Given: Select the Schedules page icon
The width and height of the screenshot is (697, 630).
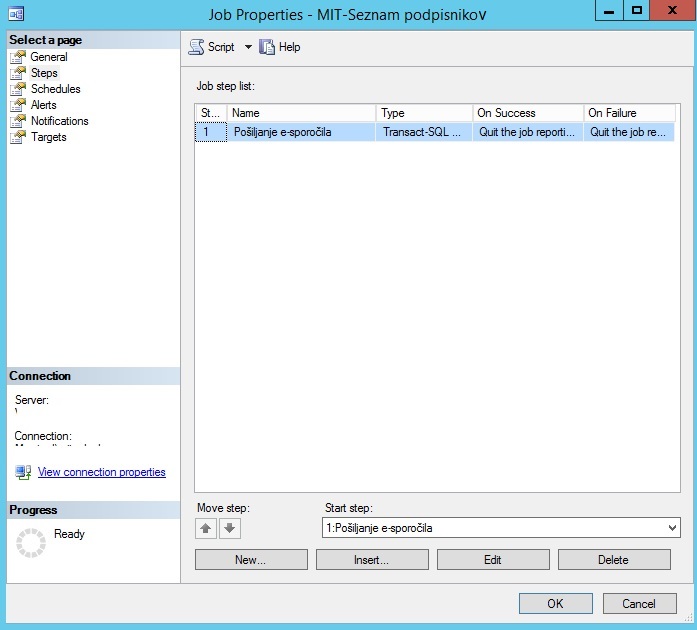Looking at the screenshot, I should pos(18,89).
